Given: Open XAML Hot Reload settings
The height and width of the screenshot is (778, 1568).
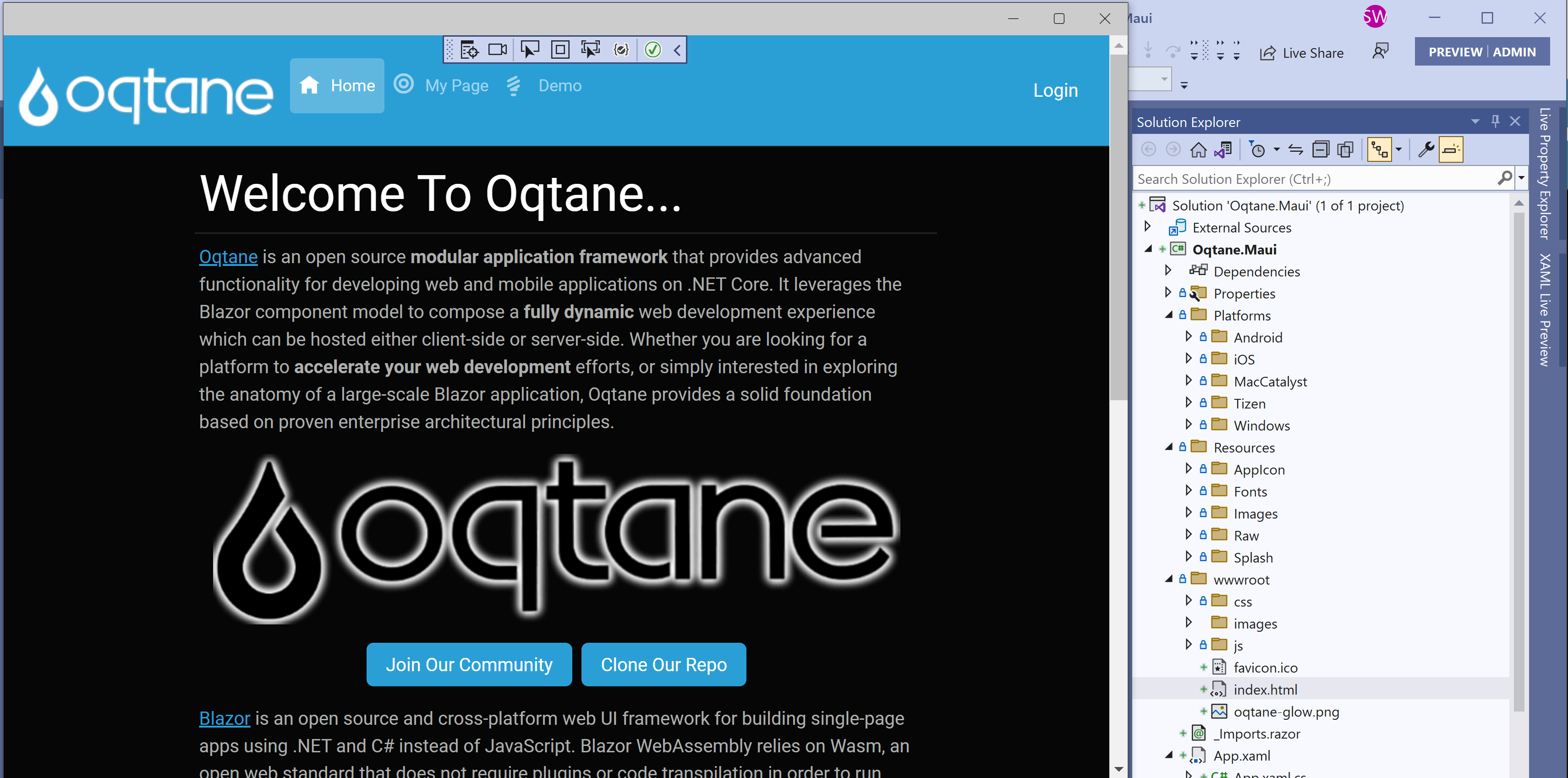Looking at the screenshot, I should [x=621, y=50].
